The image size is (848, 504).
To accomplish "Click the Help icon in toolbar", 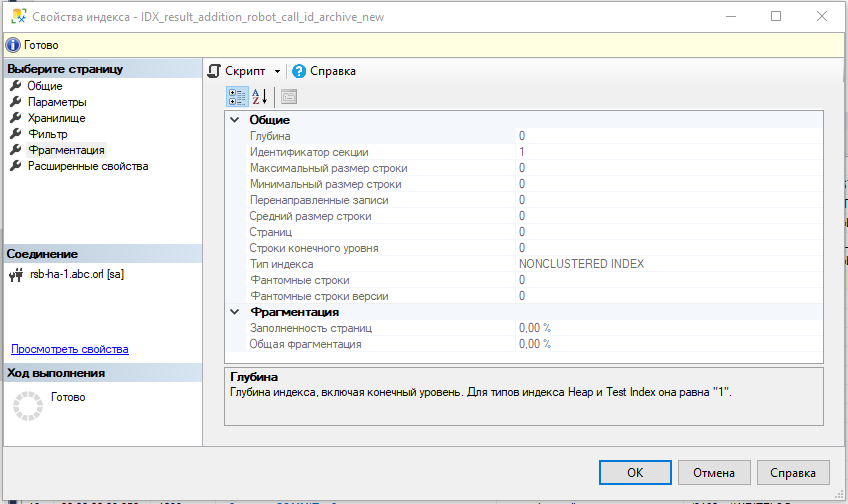I will (x=298, y=71).
